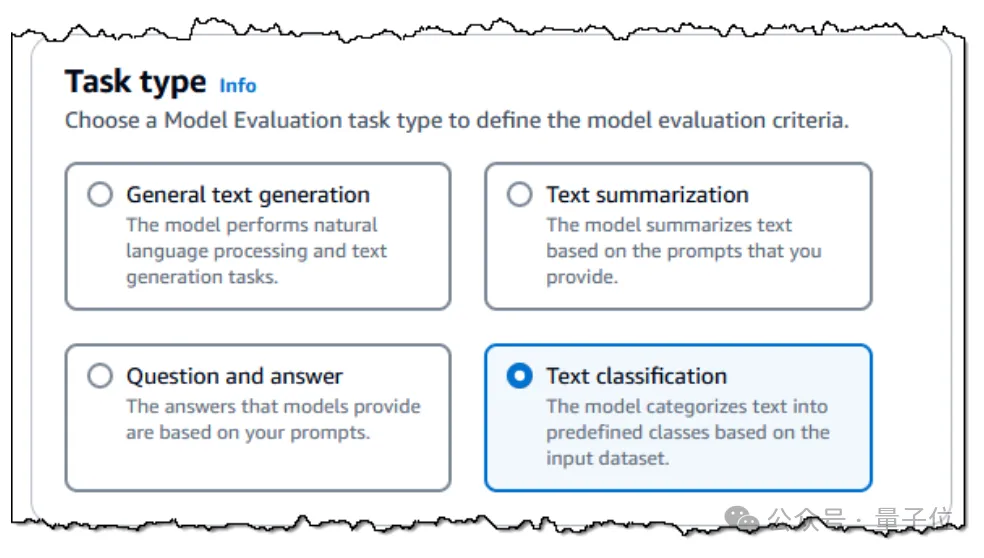The width and height of the screenshot is (984, 558).
Task: Click the Question and answer card description
Action: 273,419
